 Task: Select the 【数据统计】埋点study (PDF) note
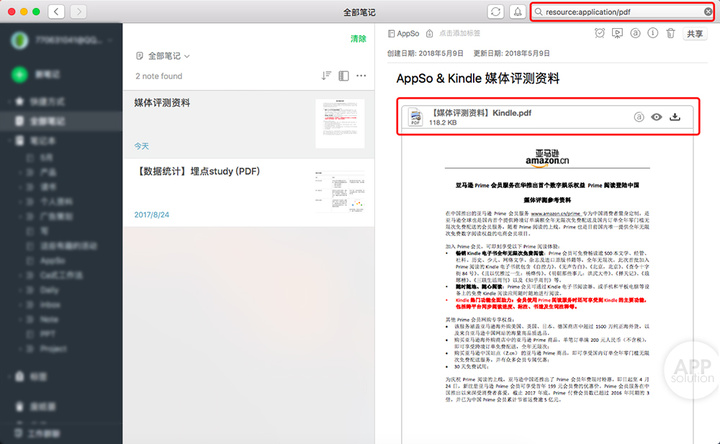[x=248, y=193]
